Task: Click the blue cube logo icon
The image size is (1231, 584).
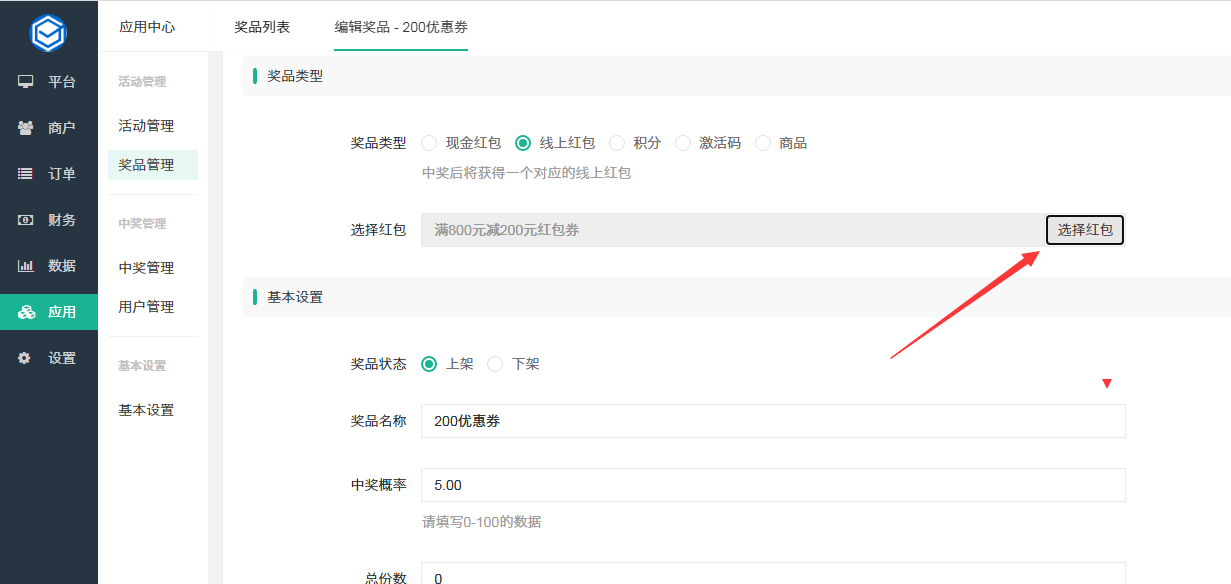Action: [x=48, y=33]
